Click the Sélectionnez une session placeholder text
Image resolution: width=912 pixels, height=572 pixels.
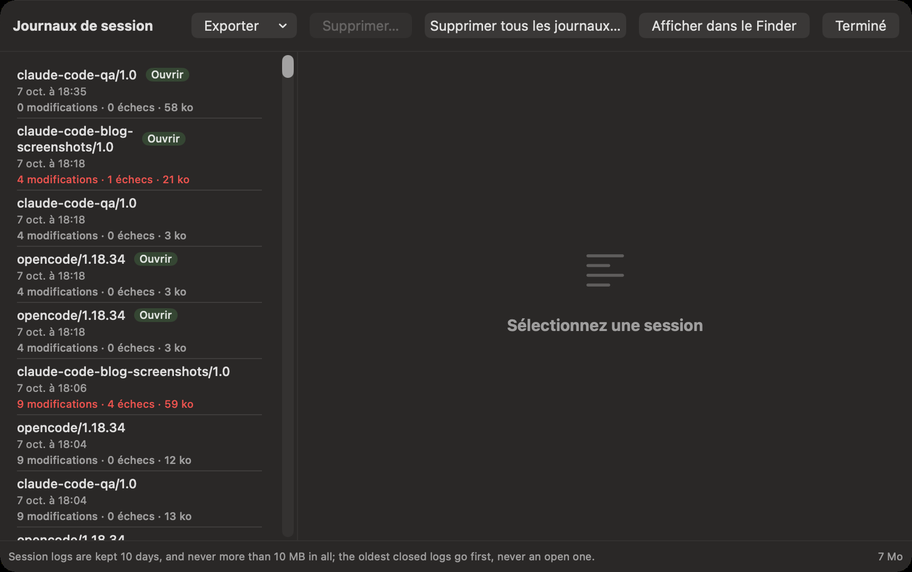pos(605,325)
